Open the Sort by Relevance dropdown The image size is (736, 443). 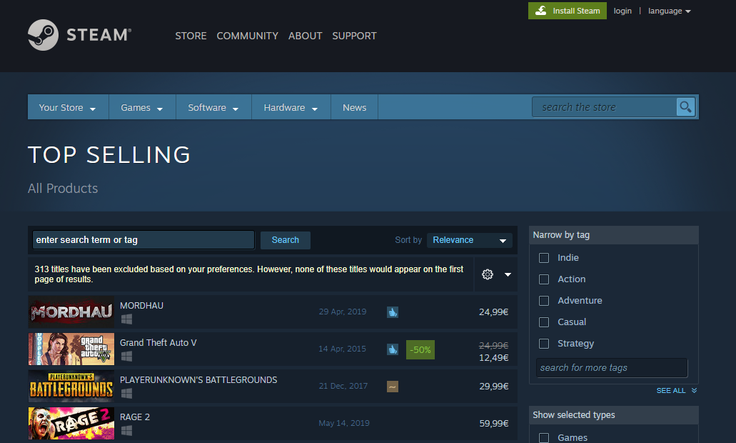tap(469, 240)
